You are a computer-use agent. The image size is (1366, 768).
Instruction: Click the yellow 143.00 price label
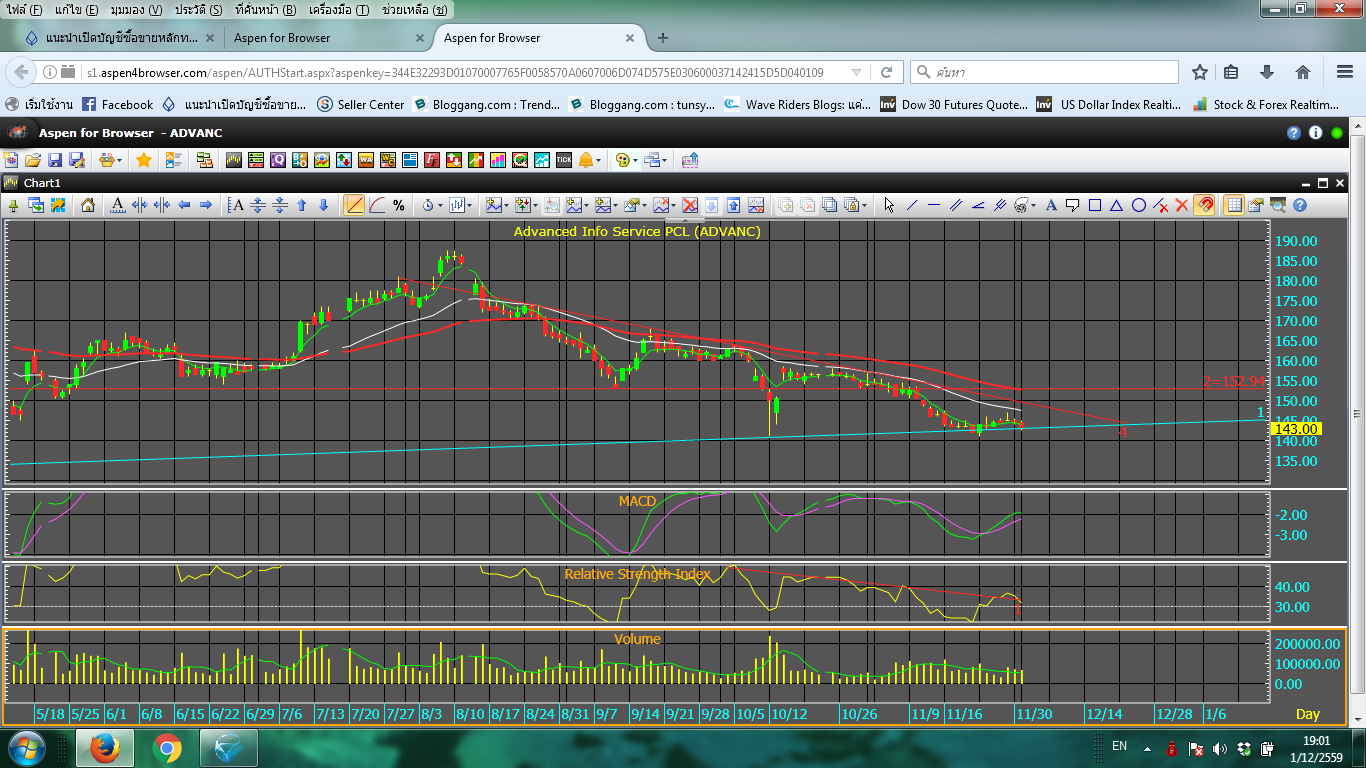(x=1296, y=429)
